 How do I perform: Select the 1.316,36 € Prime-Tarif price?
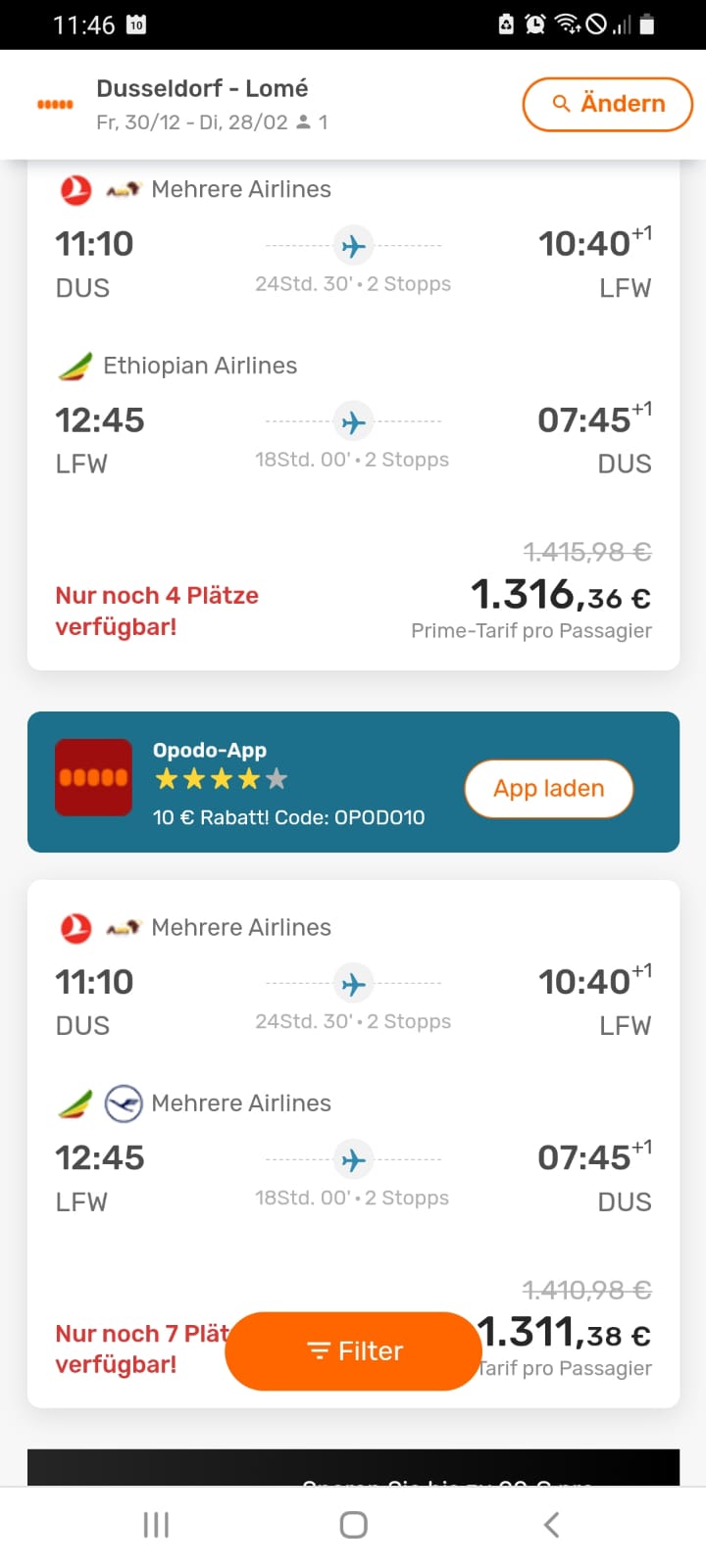tap(561, 595)
